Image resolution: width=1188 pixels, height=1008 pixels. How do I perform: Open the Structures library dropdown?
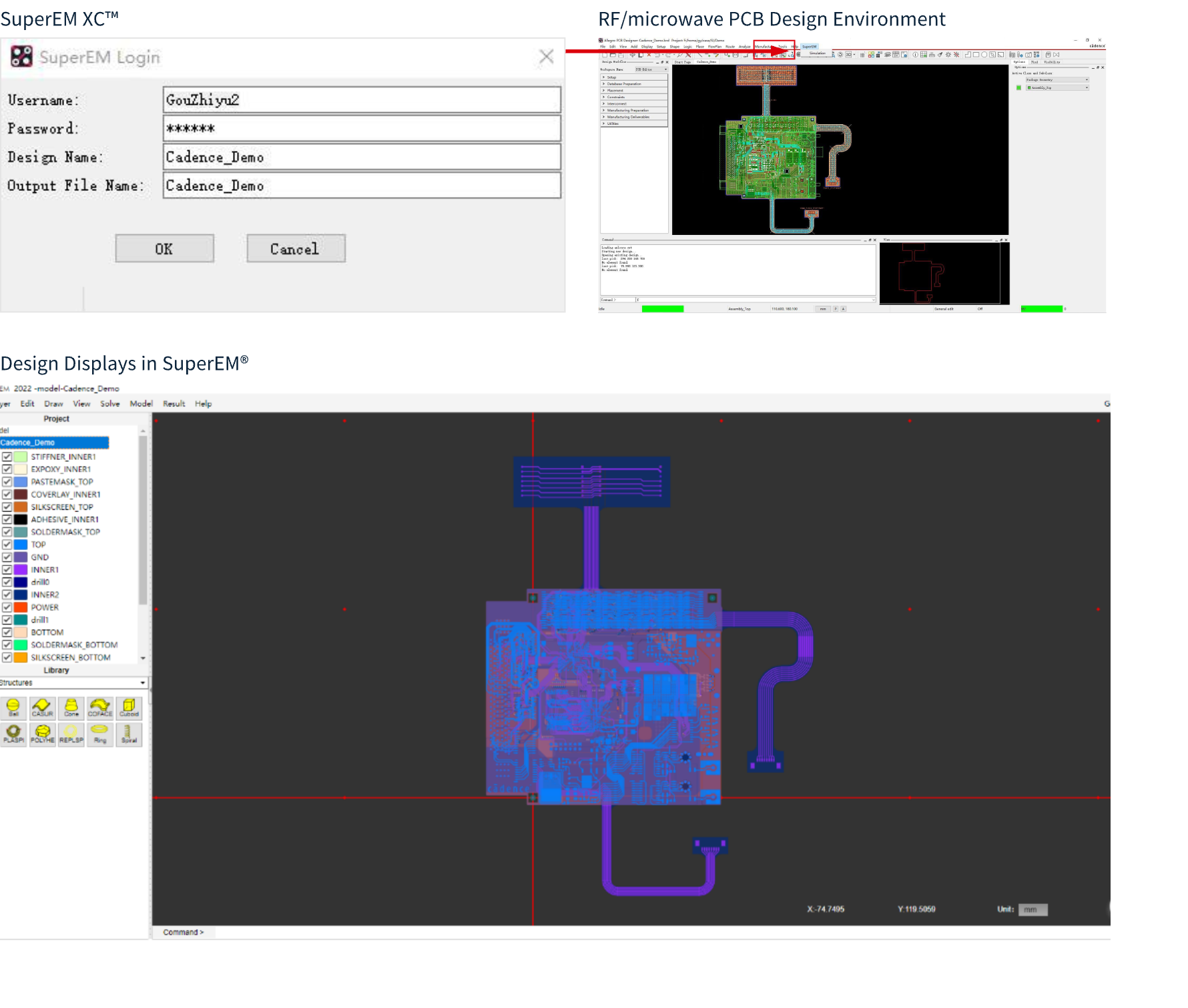pos(142,683)
